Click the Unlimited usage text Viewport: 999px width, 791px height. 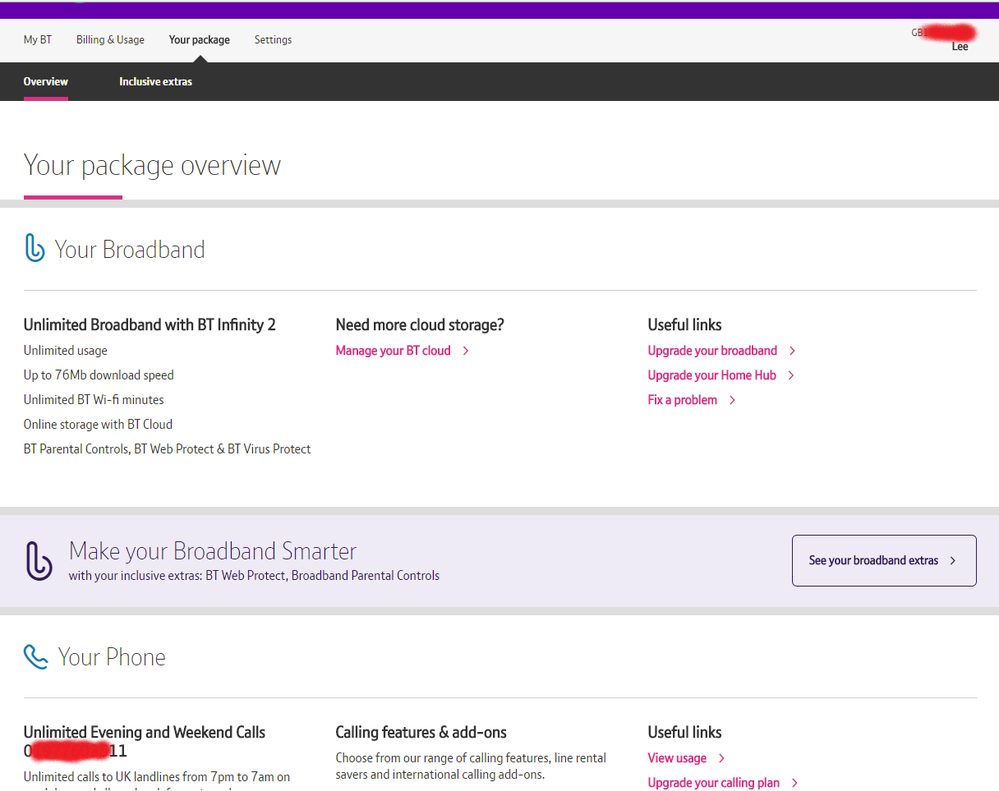coord(66,350)
